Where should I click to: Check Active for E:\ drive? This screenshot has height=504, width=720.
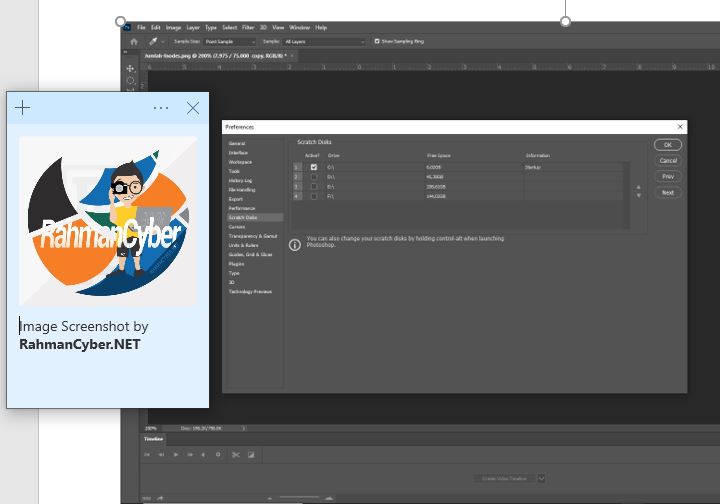[314, 186]
